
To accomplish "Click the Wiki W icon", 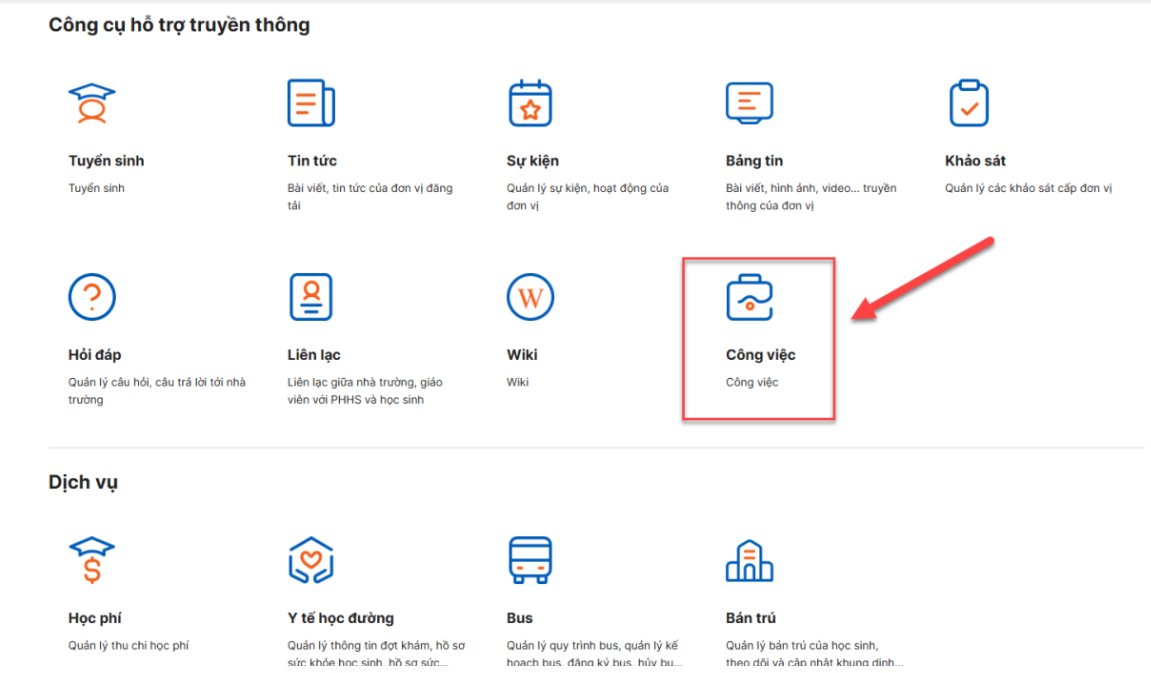I will coord(530,297).
